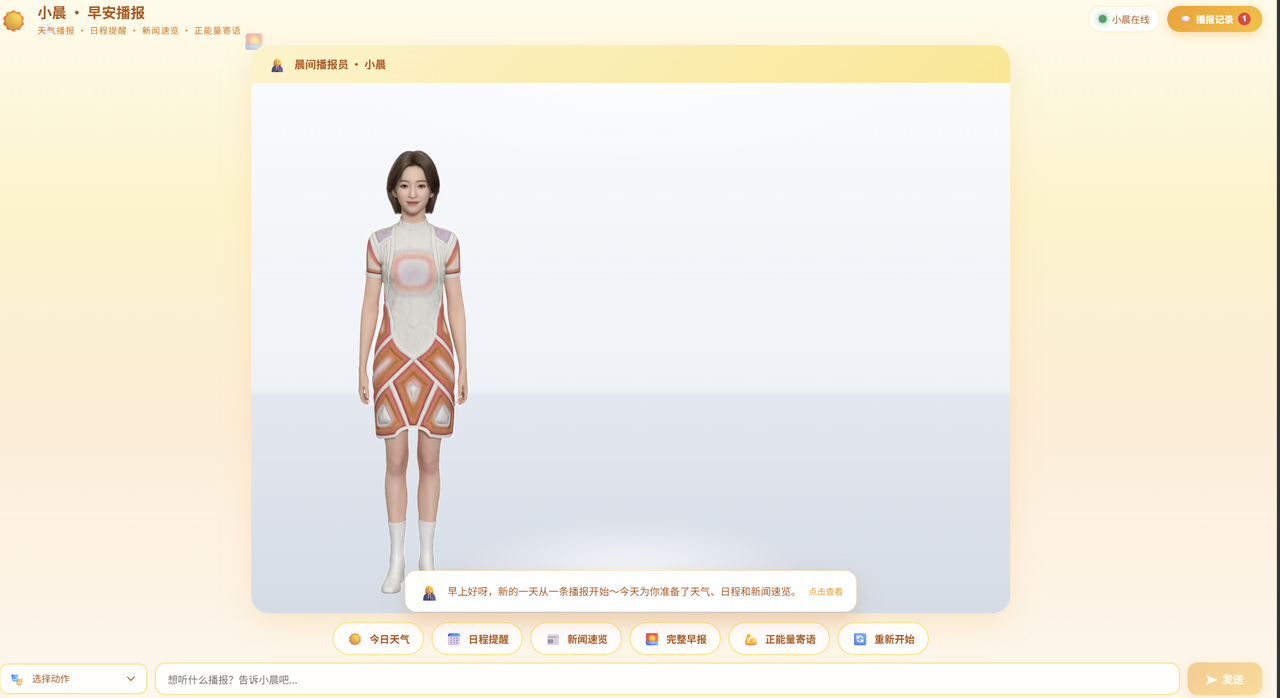Open the 选择动作 dropdown
This screenshot has width=1280, height=698.
click(74, 679)
